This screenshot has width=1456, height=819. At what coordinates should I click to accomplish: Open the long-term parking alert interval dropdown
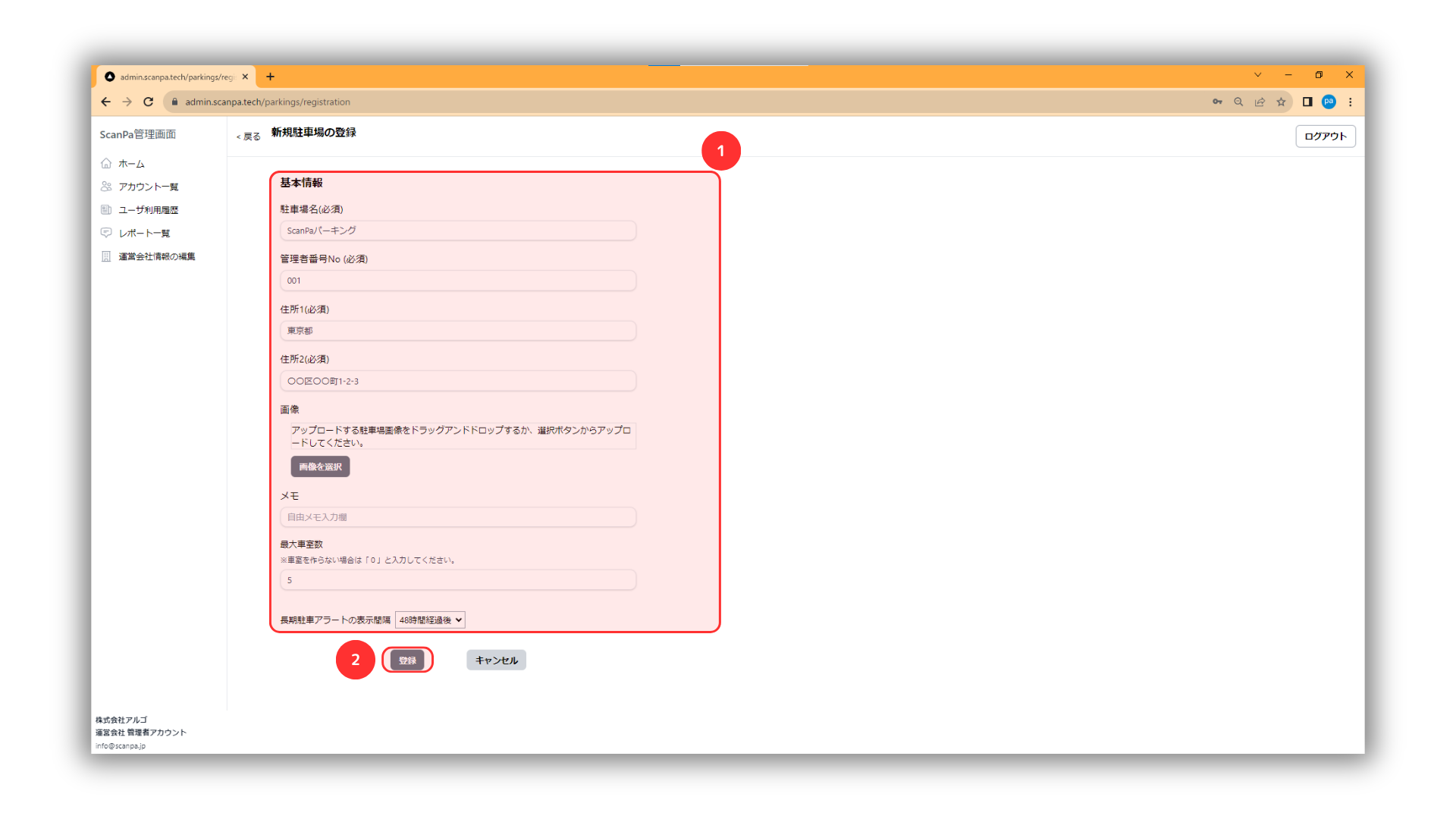(430, 620)
